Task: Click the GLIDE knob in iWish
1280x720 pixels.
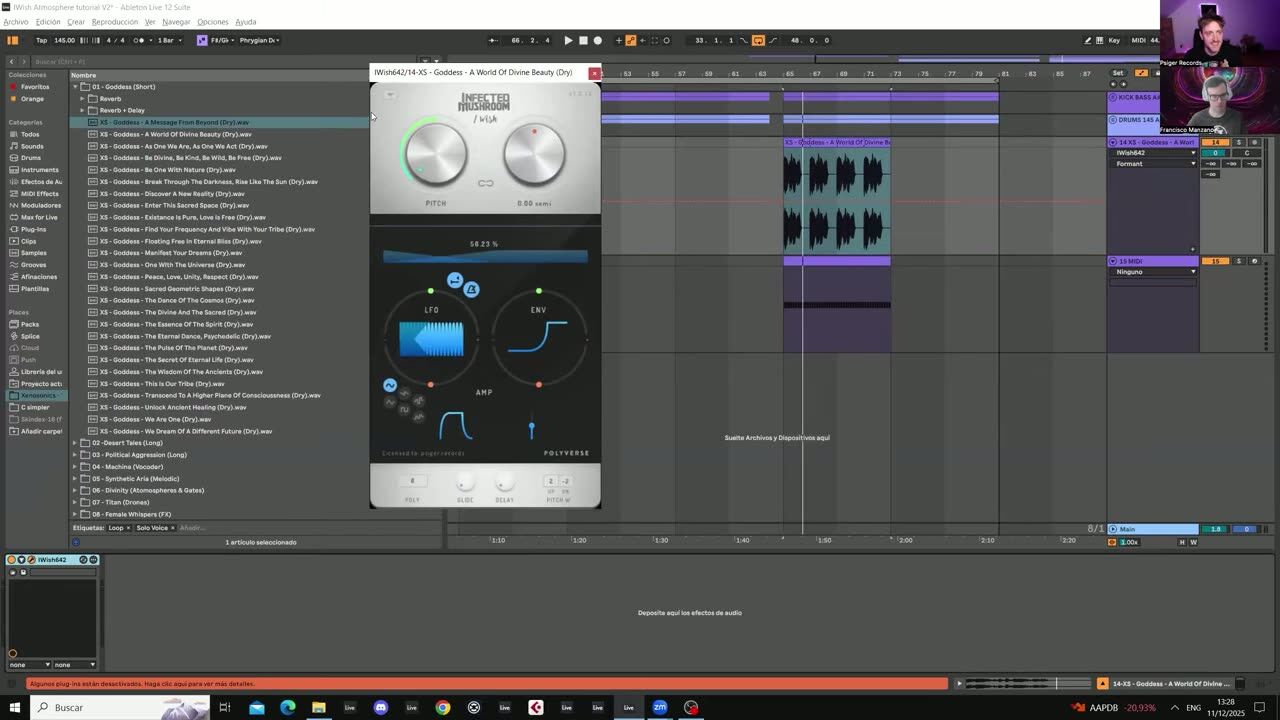Action: [x=465, y=483]
